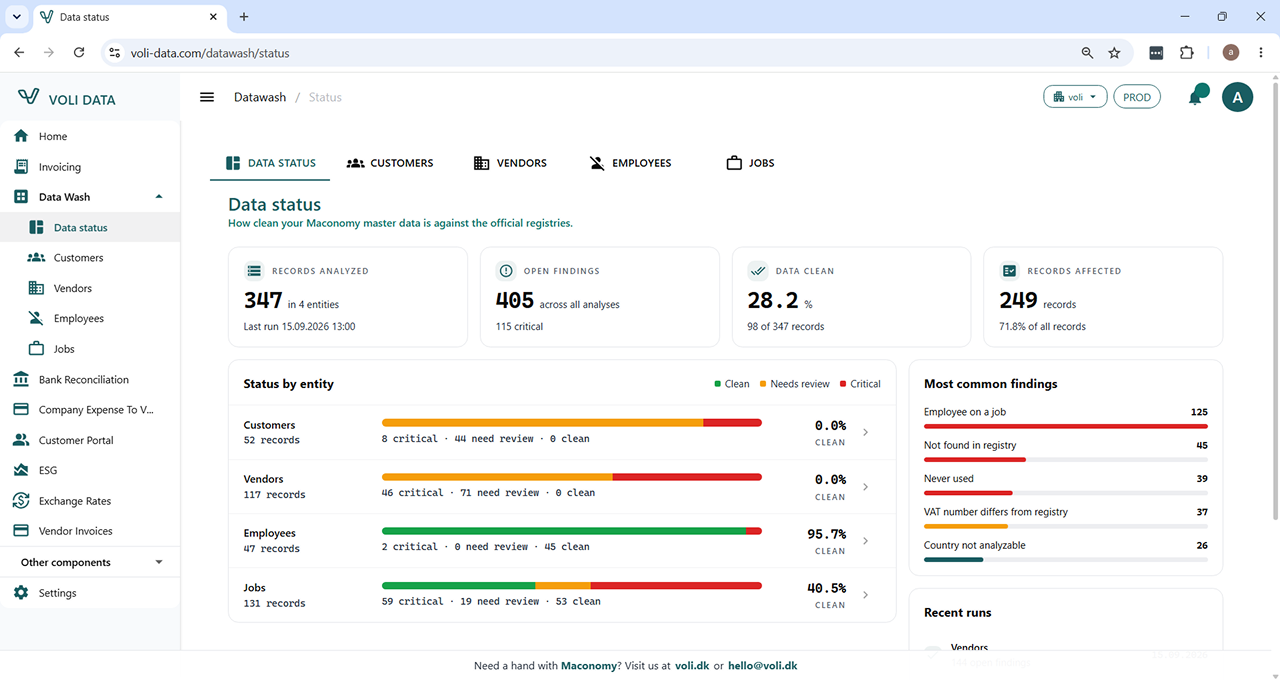
Task: Expand Other components section
Action: [x=159, y=562]
